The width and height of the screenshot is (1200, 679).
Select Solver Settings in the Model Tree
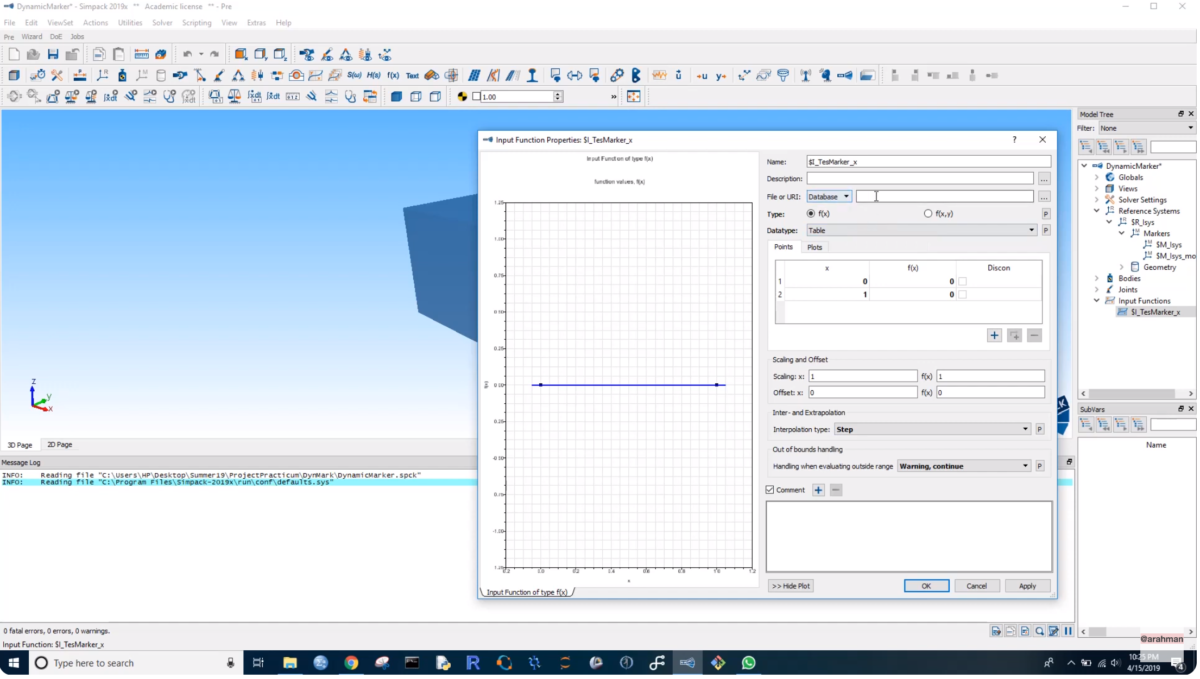(1142, 200)
